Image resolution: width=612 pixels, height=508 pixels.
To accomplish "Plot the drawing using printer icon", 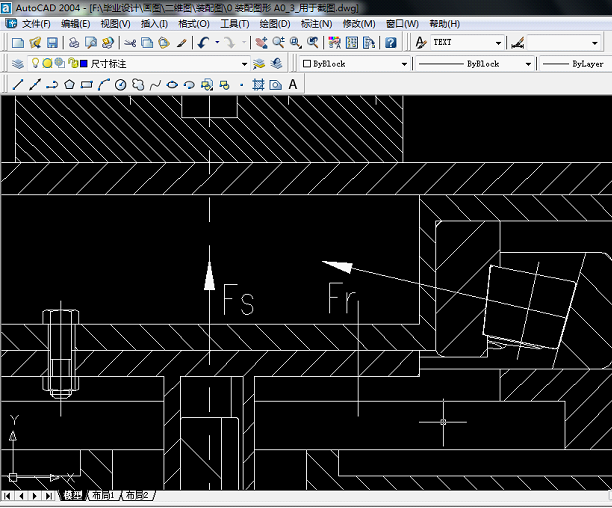I will pos(74,43).
